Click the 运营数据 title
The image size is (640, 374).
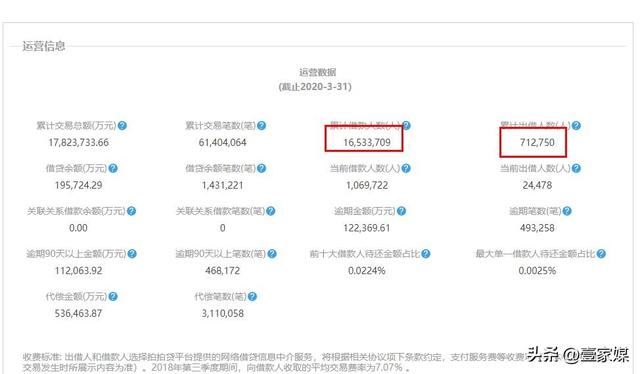318,73
